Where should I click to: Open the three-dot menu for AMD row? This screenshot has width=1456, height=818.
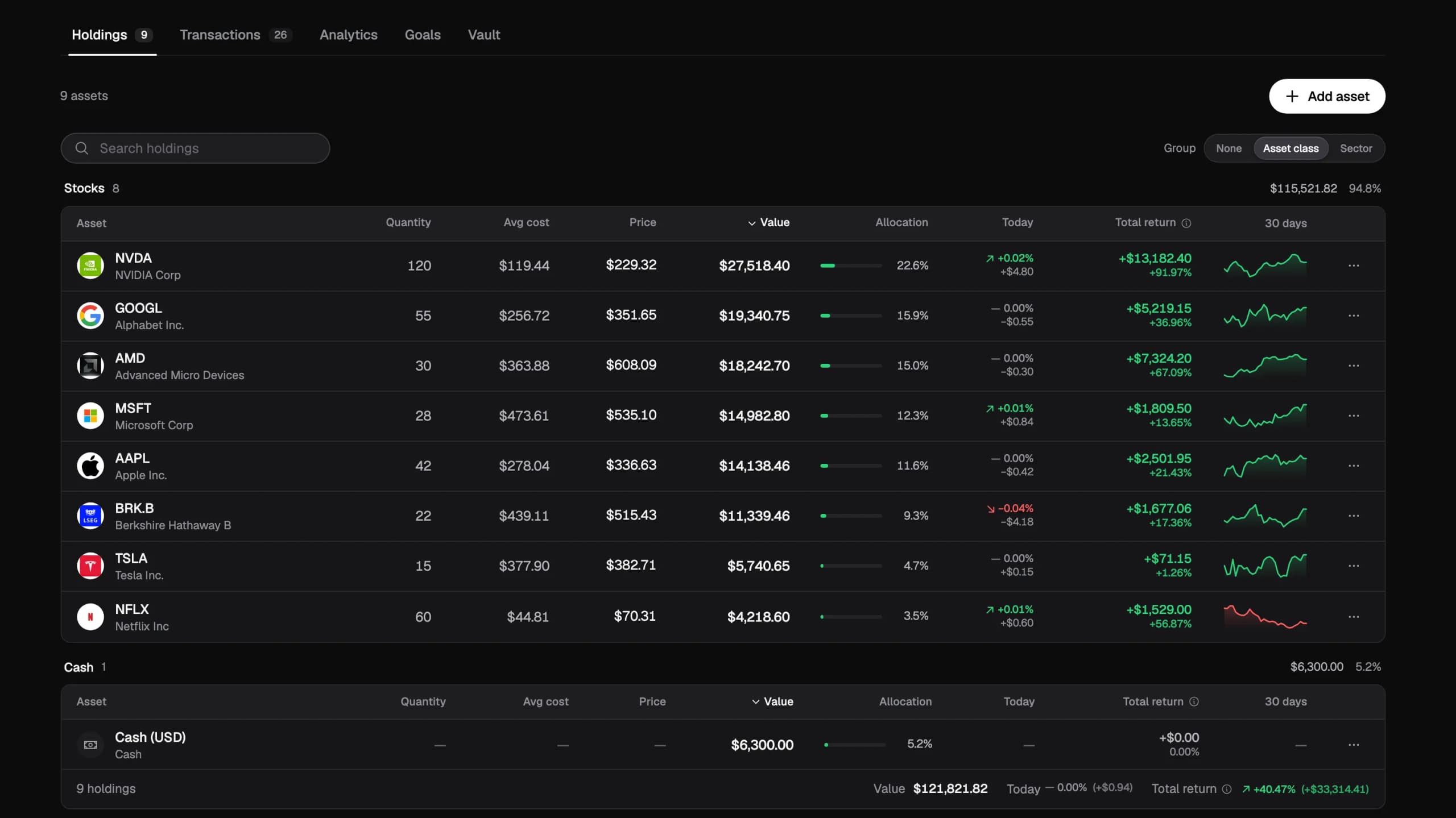tap(1354, 366)
